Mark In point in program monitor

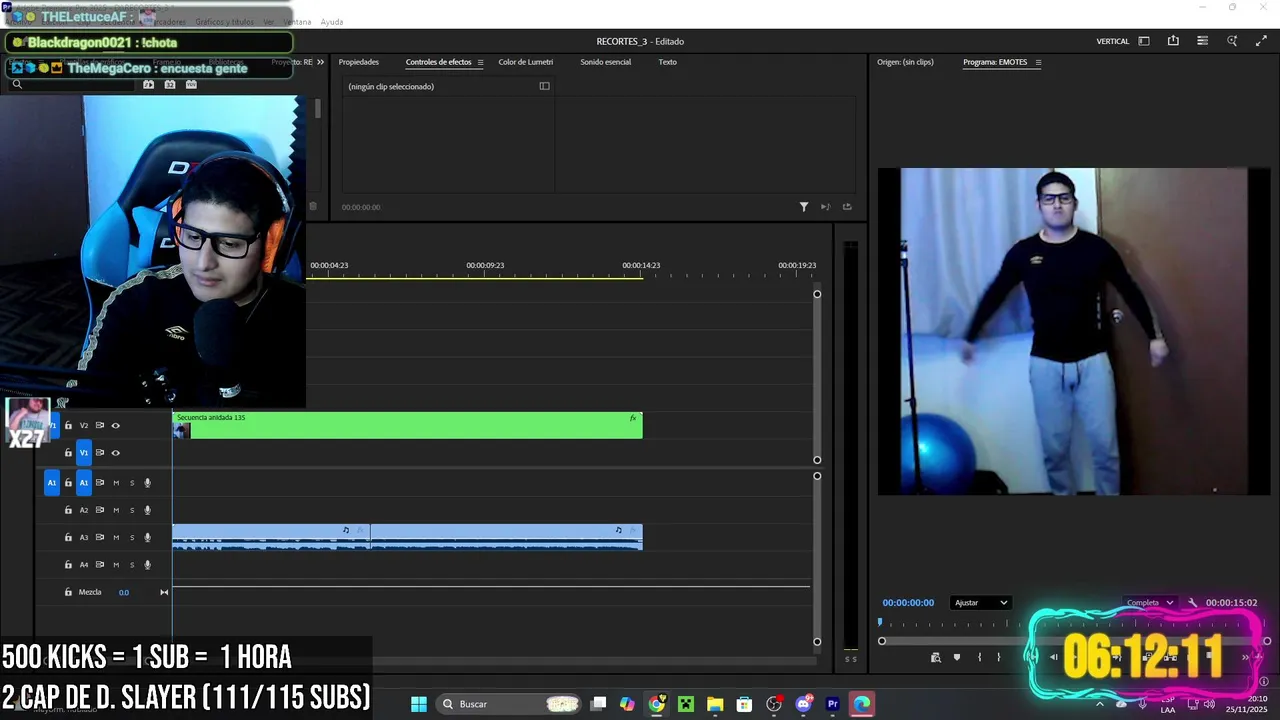[979, 657]
